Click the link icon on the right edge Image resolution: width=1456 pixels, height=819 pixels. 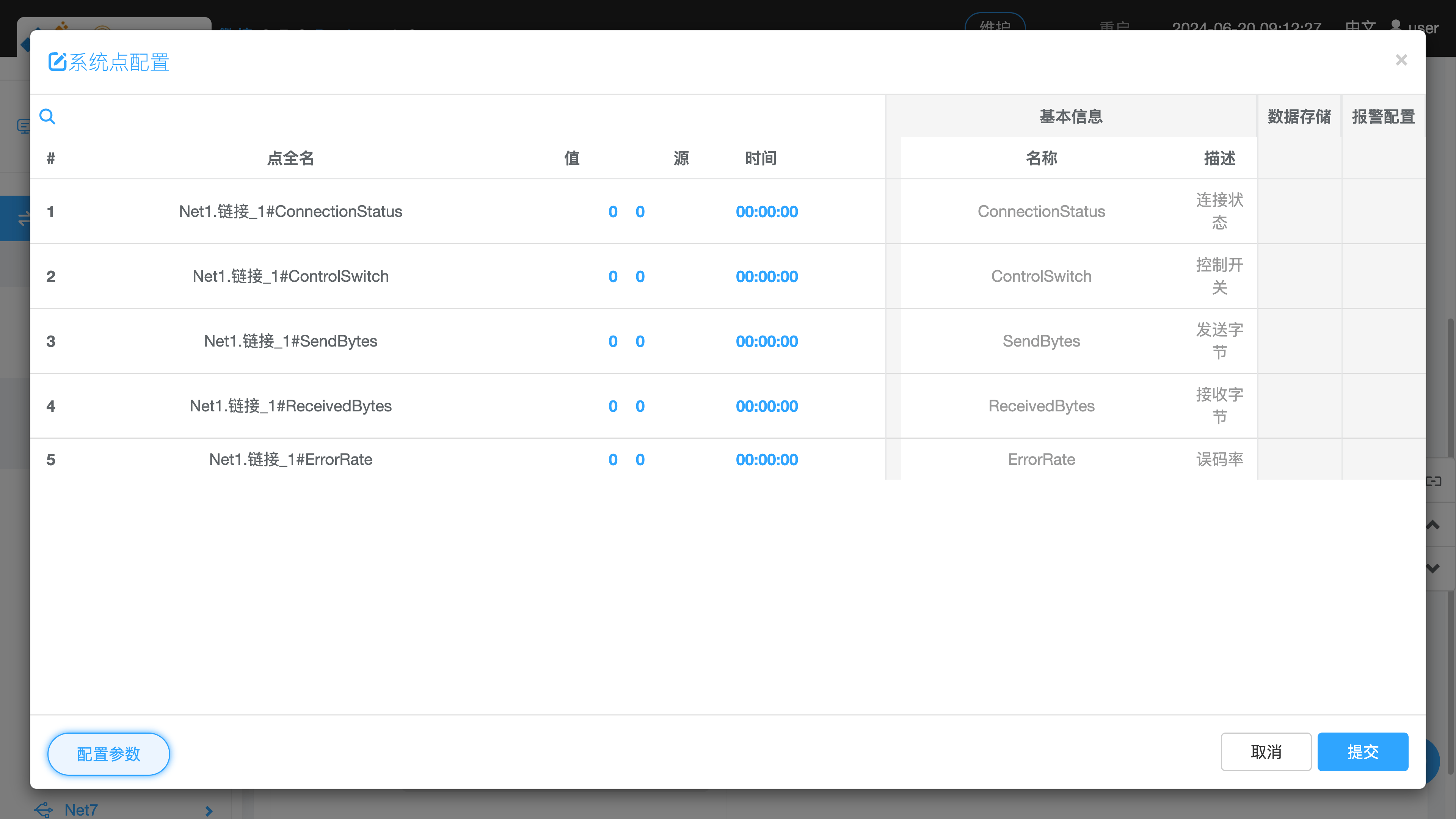click(1433, 481)
